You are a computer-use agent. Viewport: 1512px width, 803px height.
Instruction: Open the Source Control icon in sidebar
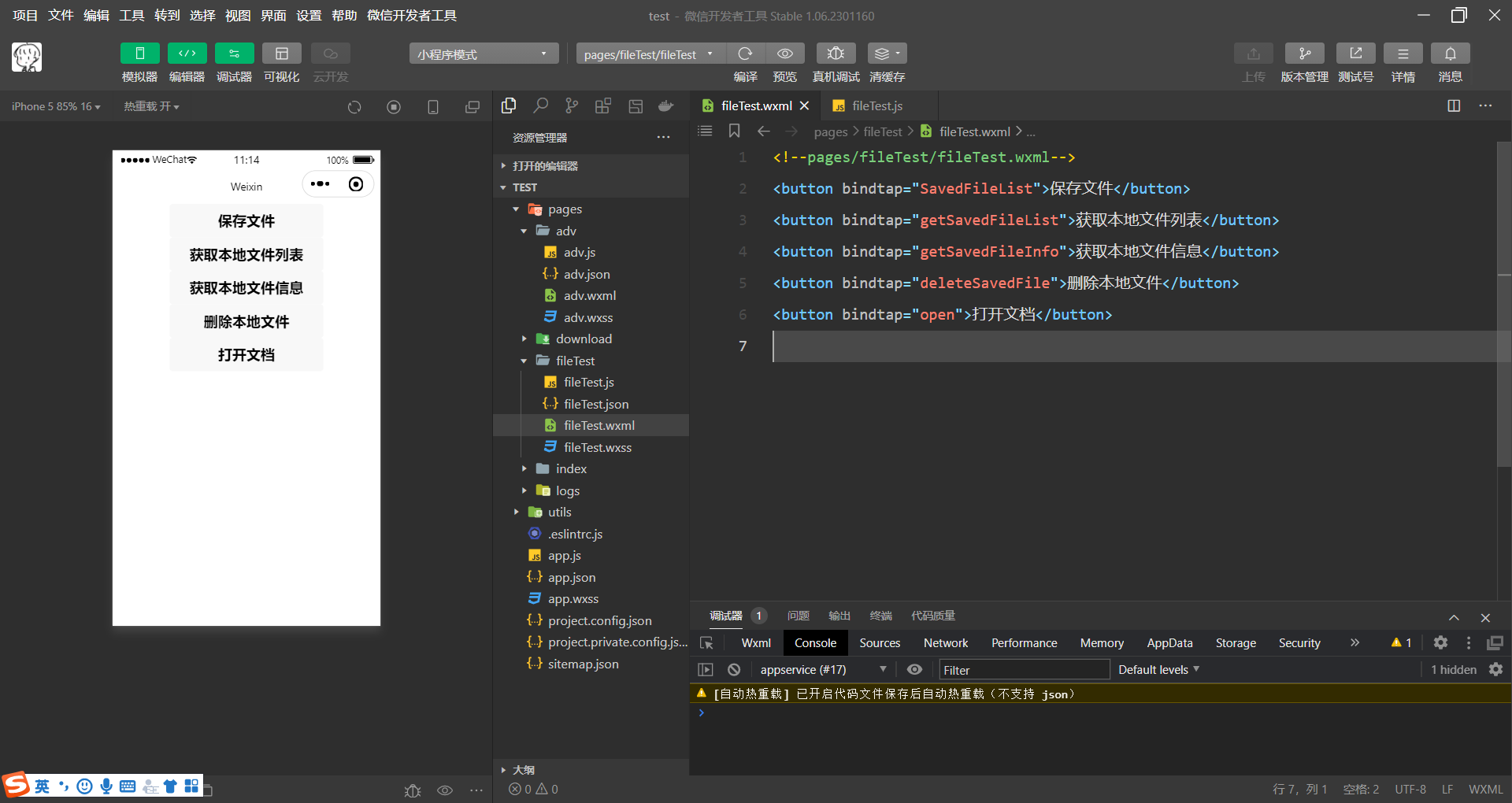[x=572, y=105]
